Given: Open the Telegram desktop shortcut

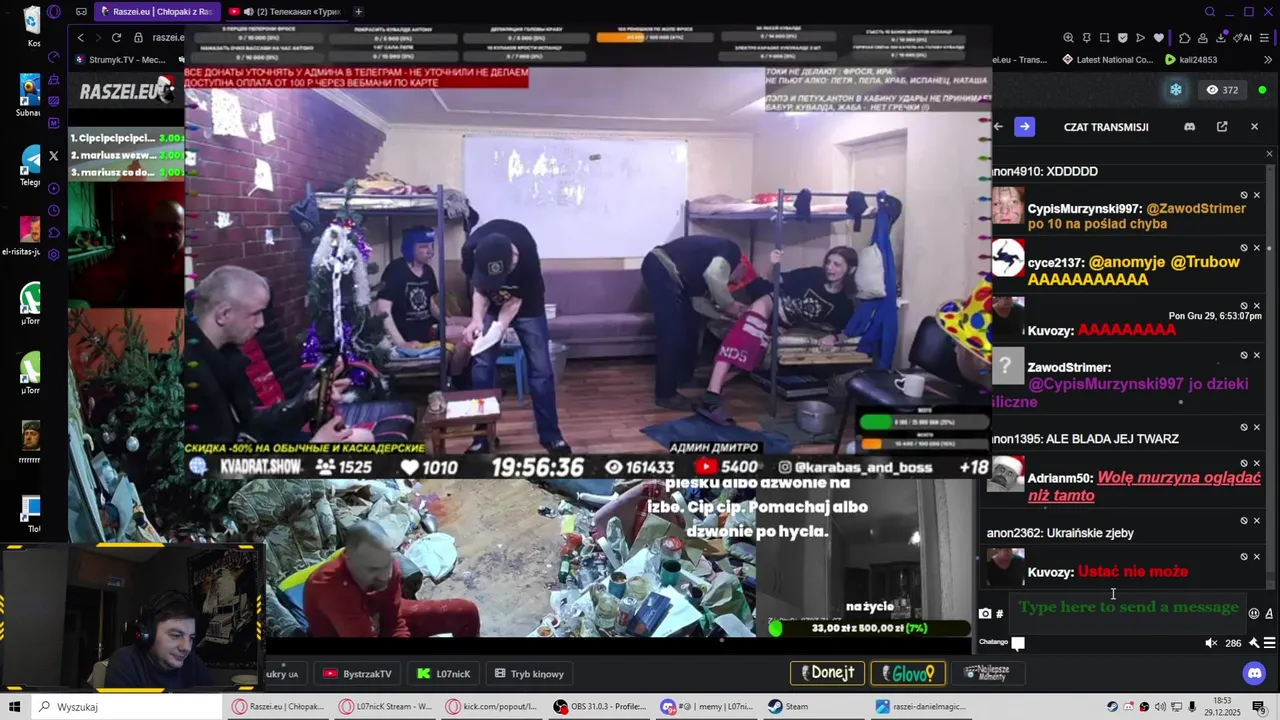Looking at the screenshot, I should [x=30, y=165].
